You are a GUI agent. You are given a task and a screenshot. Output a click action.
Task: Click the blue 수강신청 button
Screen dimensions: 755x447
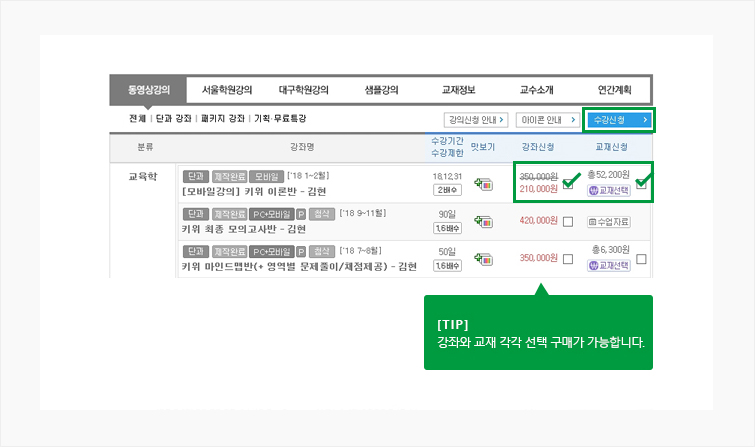pyautogui.click(x=619, y=120)
